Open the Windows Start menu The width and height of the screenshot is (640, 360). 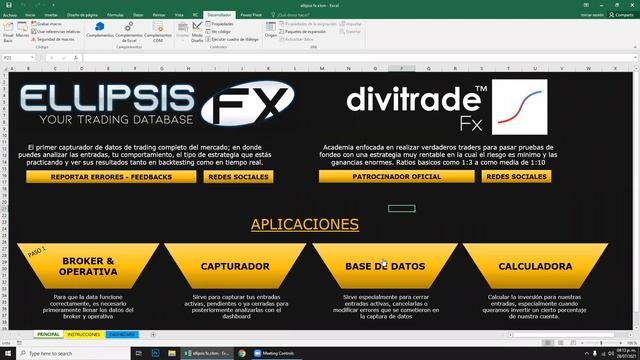click(8, 353)
